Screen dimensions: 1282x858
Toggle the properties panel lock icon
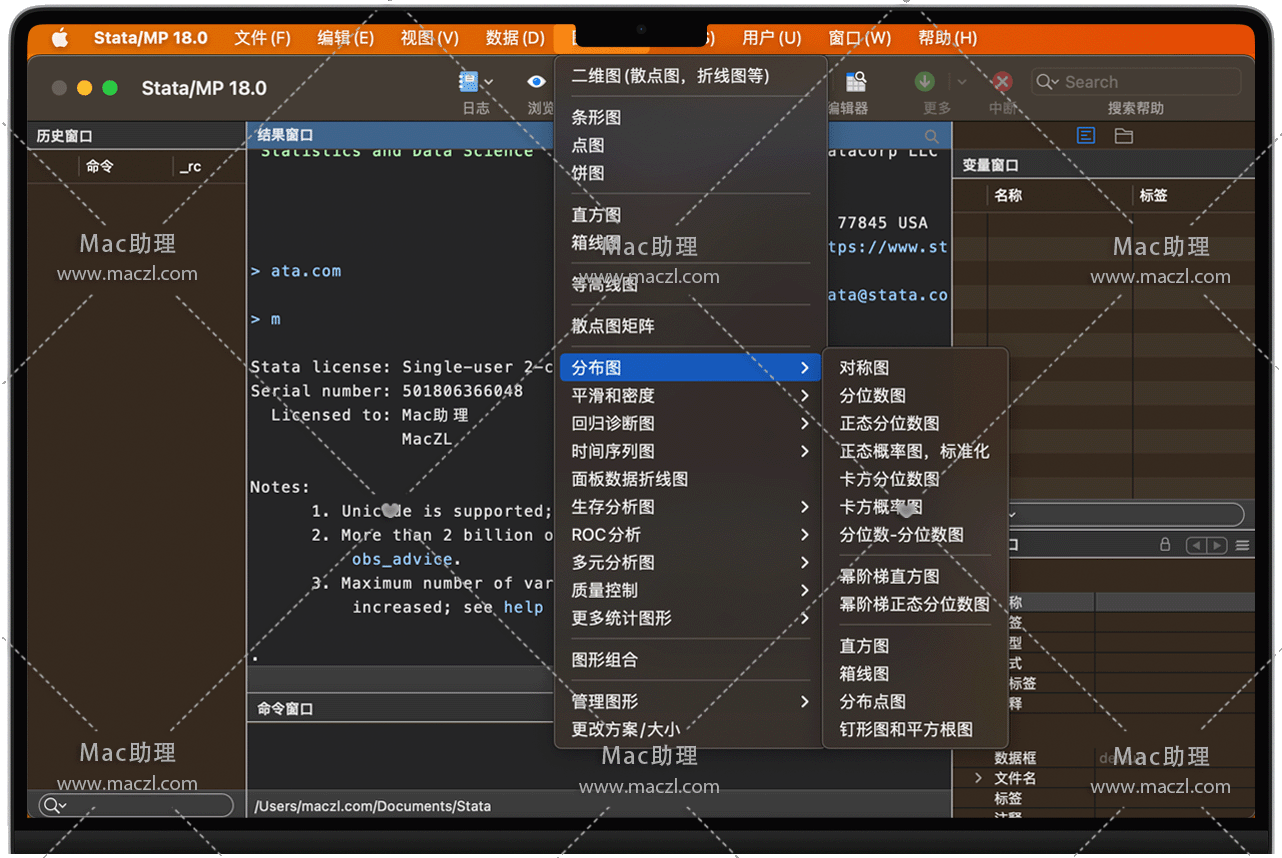1165,545
